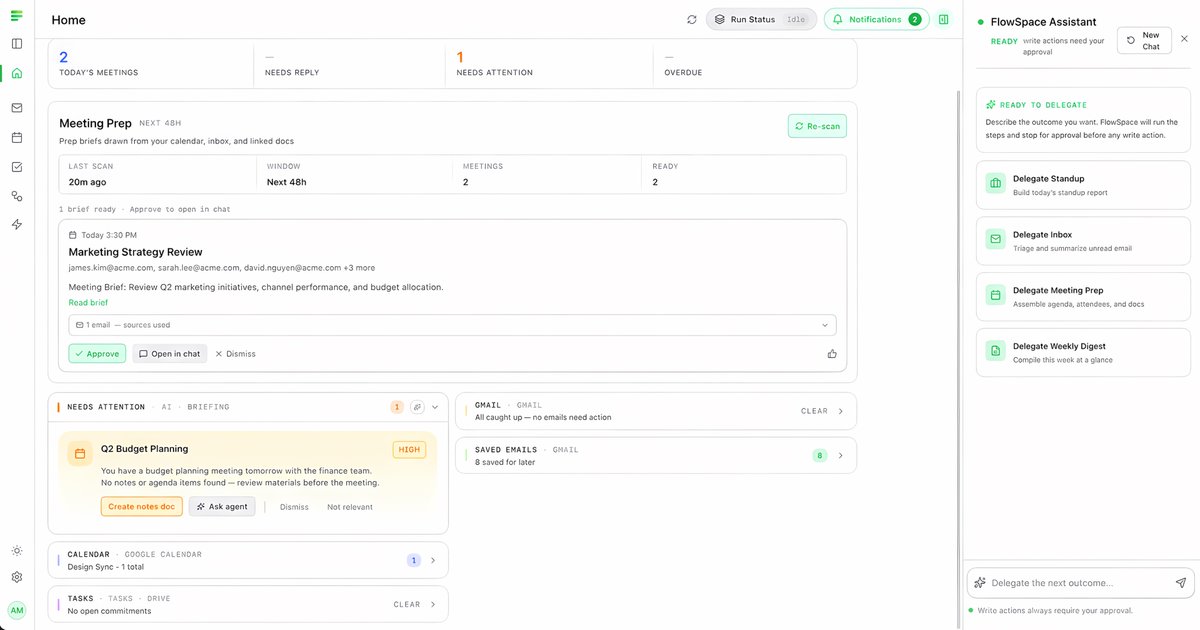Click the Q2 Budget Planning title
Viewport: 1200px width, 630px height.
[144, 449]
